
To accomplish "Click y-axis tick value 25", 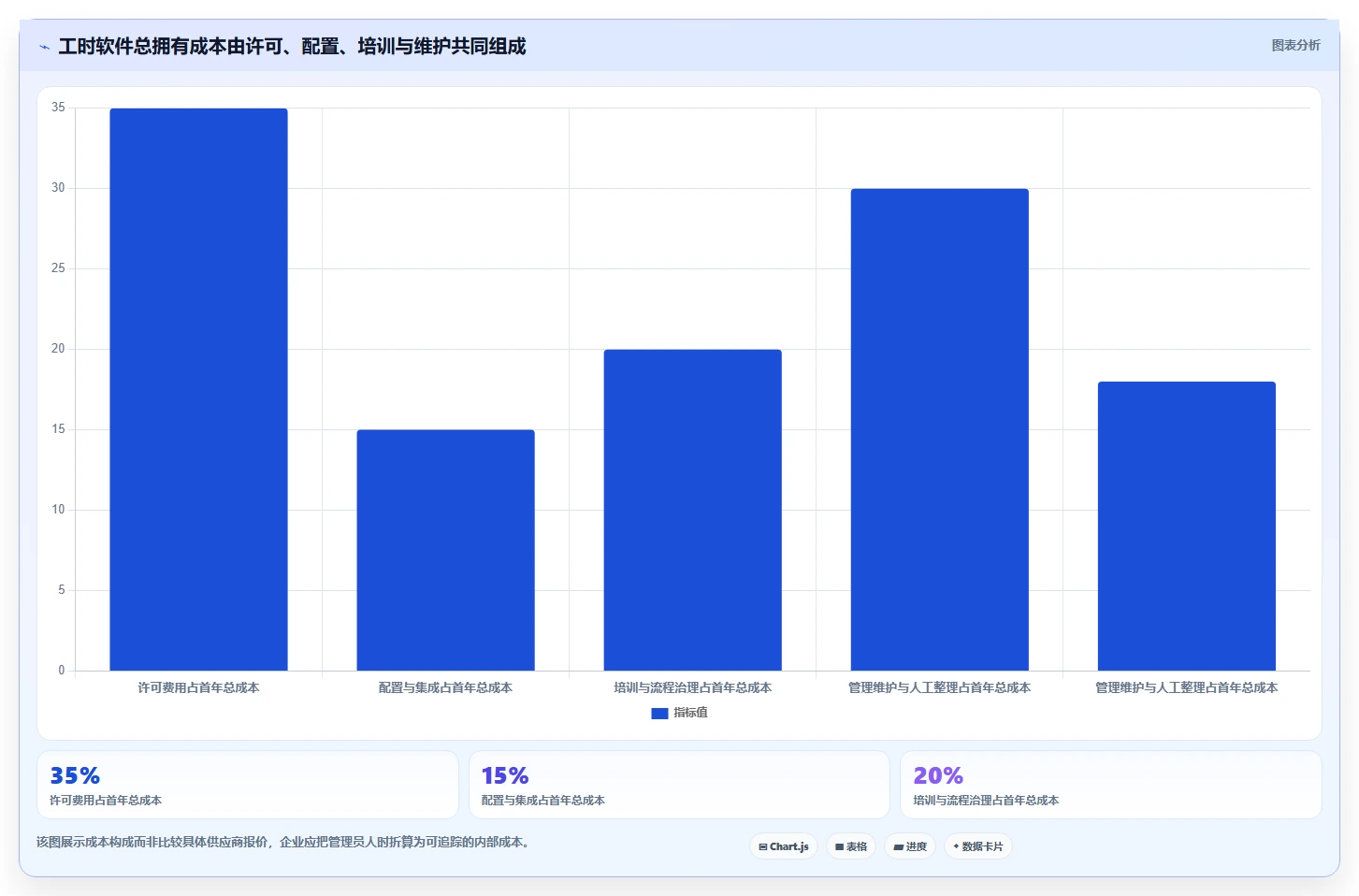I will [58, 268].
